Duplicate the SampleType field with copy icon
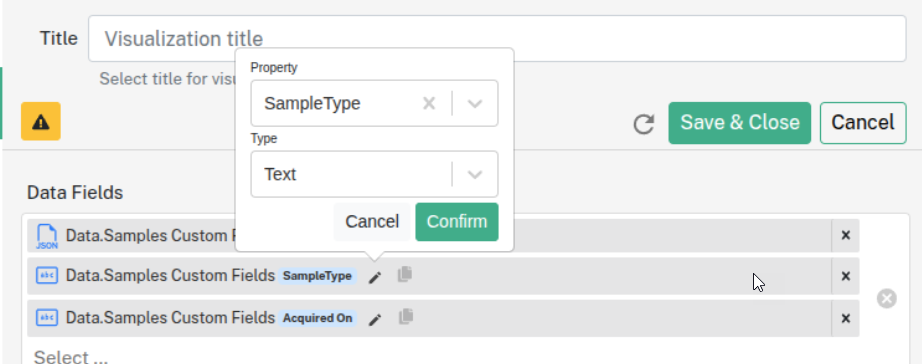922x364 pixels. click(405, 275)
